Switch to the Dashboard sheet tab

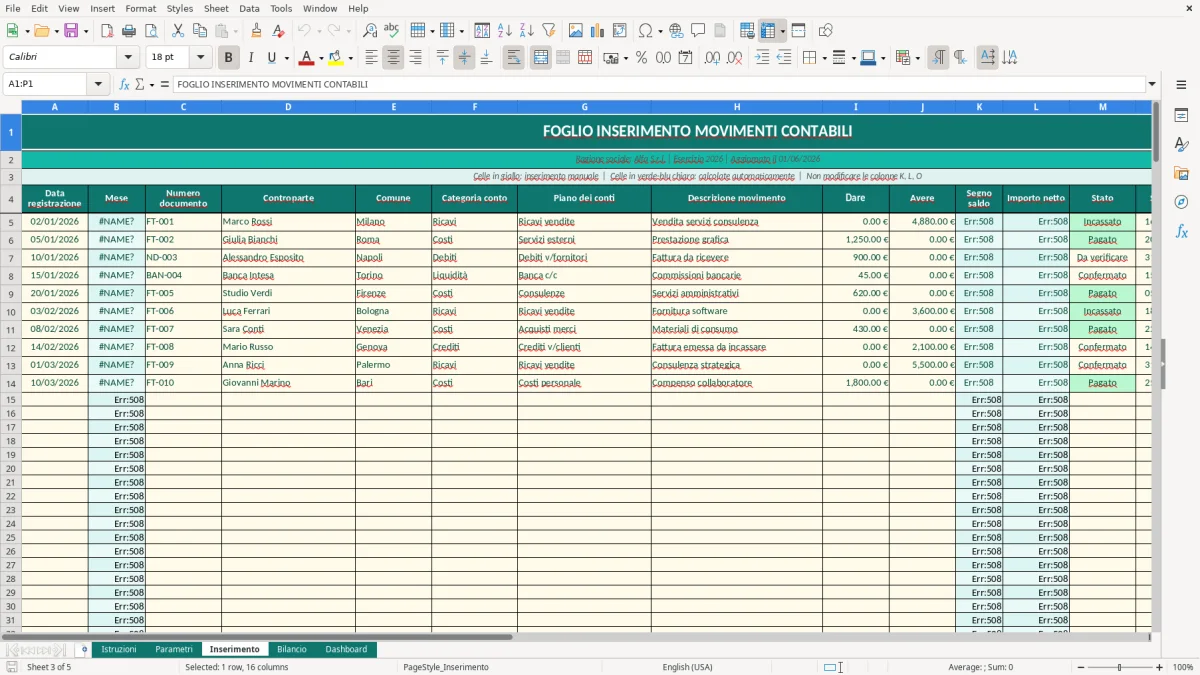[346, 649]
